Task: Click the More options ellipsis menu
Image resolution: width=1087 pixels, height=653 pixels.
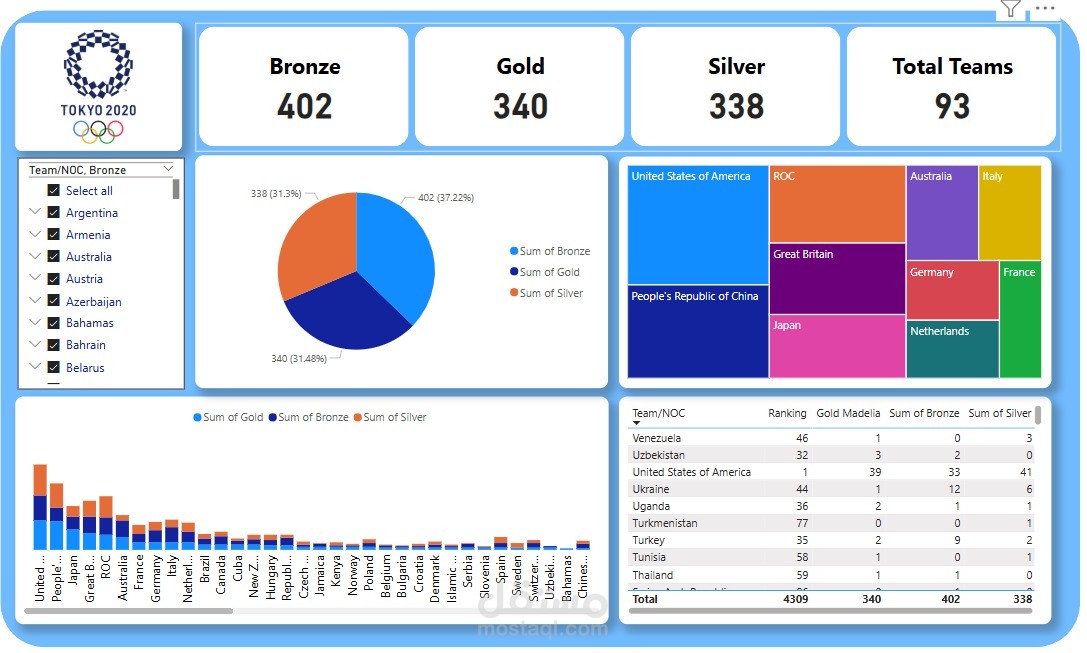Action: 1044,8
